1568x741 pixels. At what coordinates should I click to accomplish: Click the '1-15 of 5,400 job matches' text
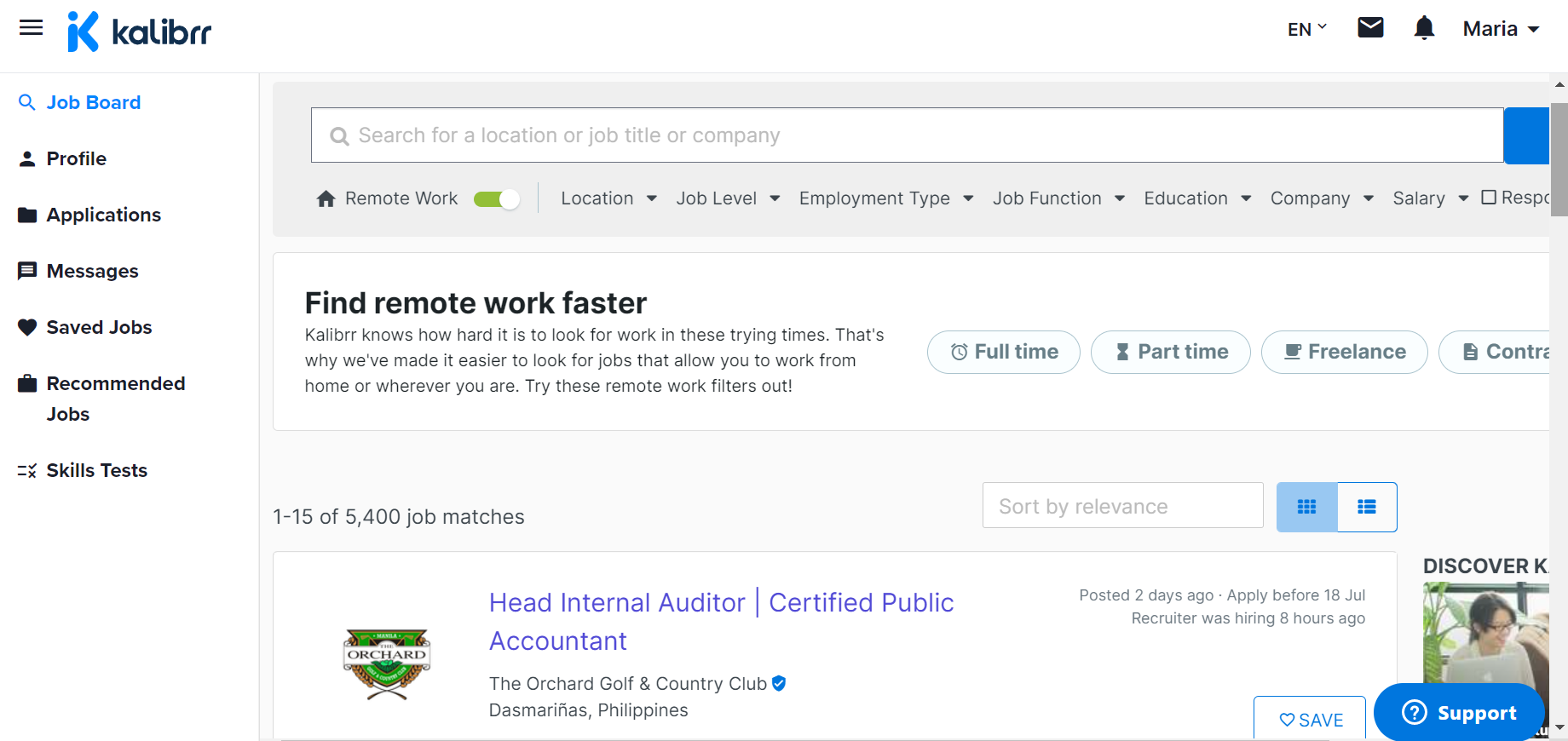399,517
